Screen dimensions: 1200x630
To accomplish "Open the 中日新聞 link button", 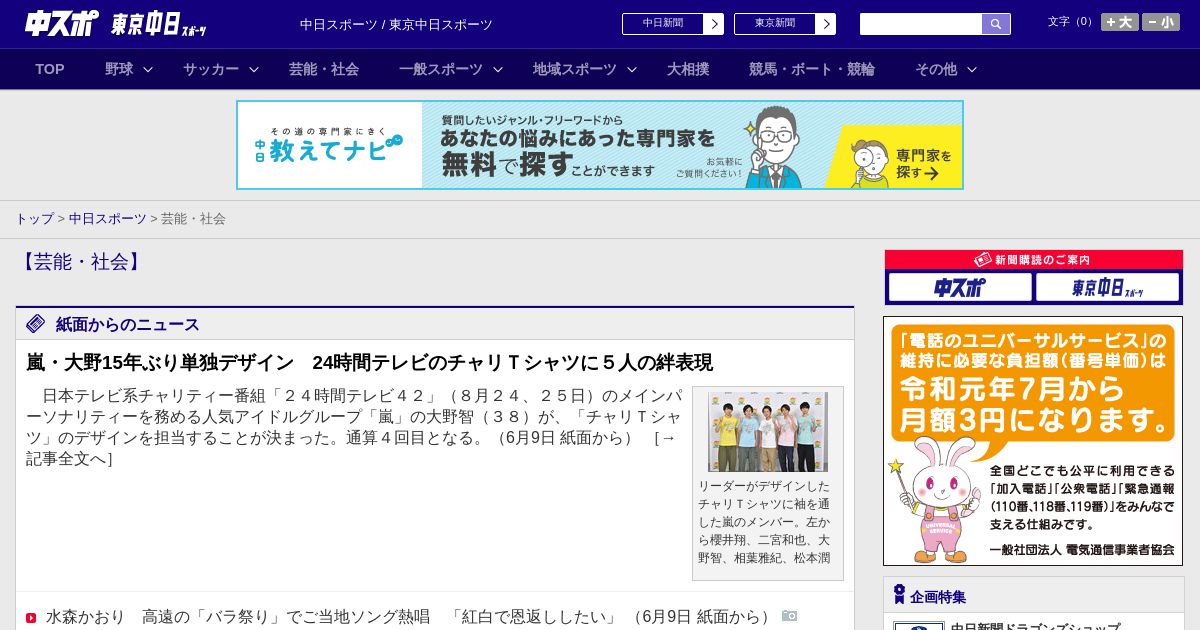I will click(663, 24).
